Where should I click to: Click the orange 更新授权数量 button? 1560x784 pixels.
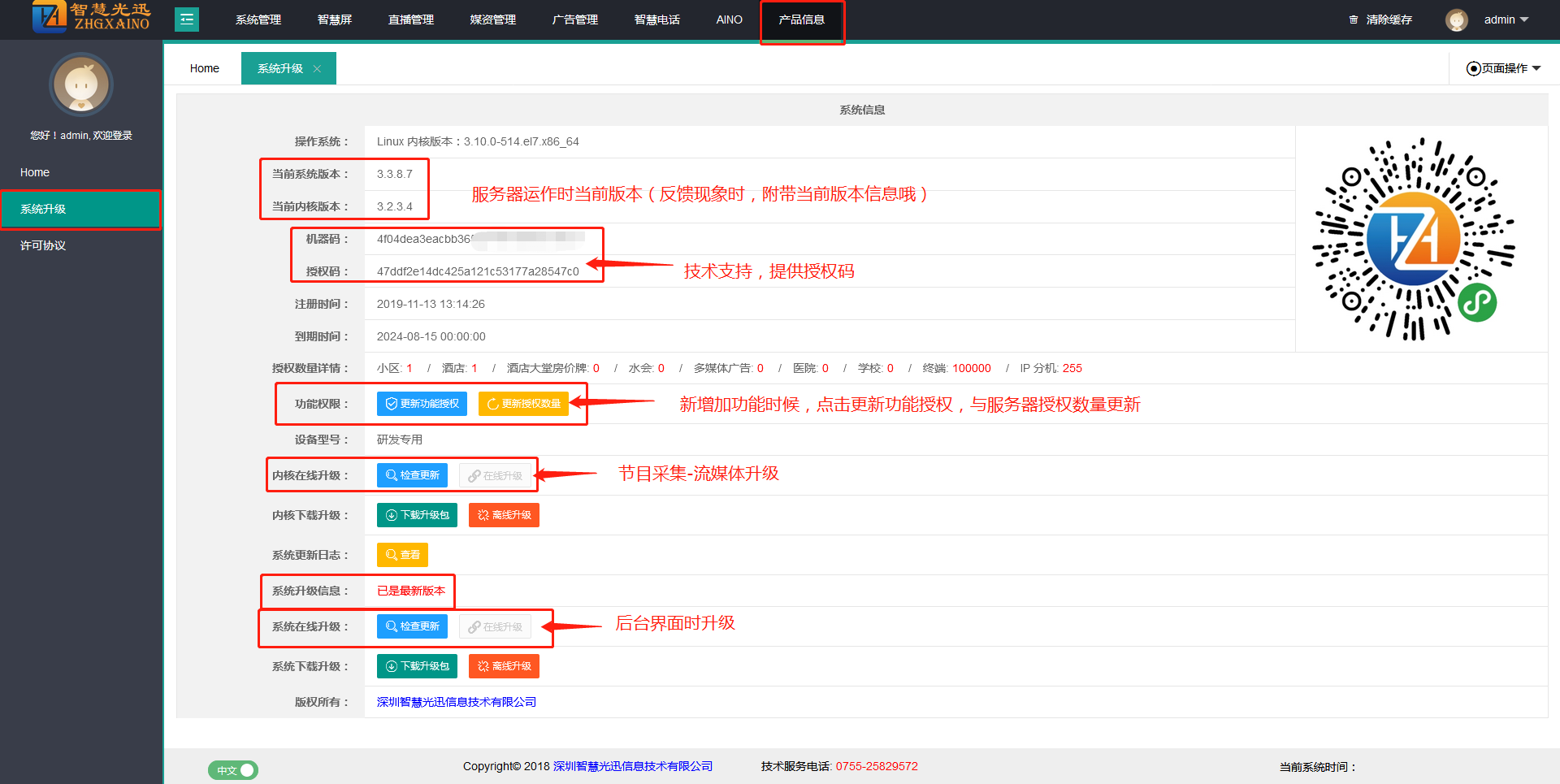[x=523, y=404]
